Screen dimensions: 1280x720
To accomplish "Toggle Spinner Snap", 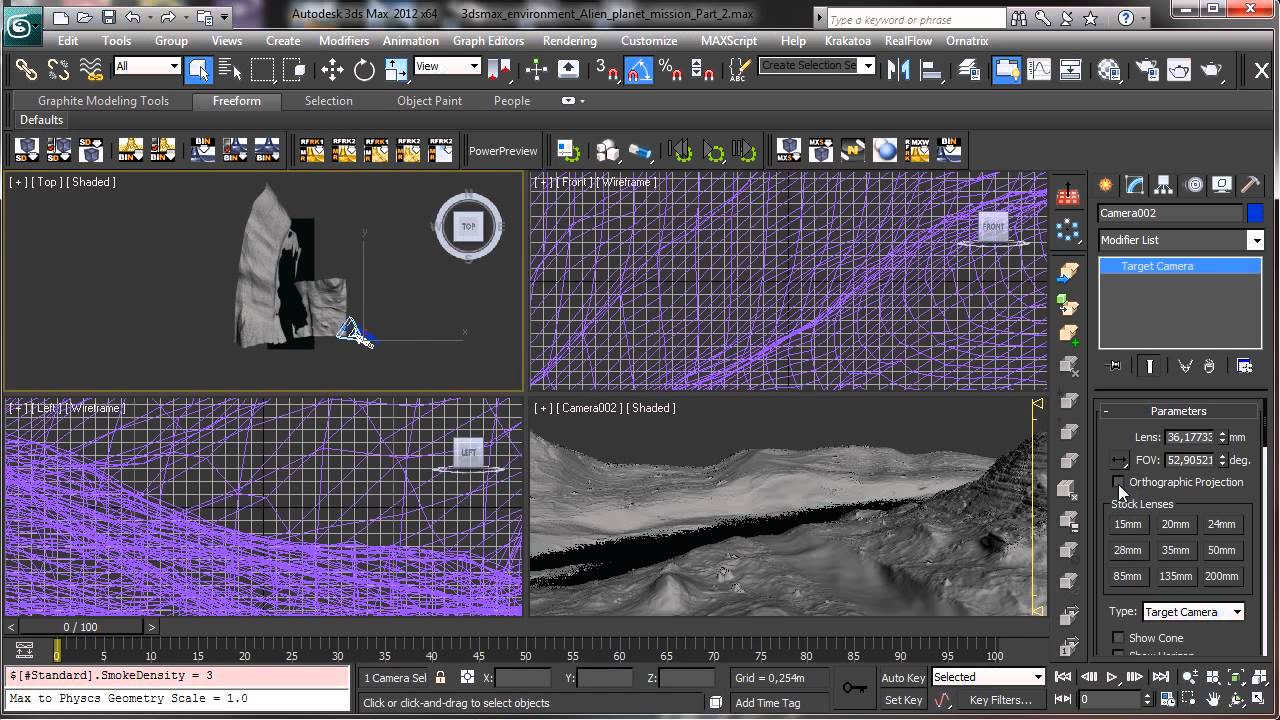I will point(703,69).
